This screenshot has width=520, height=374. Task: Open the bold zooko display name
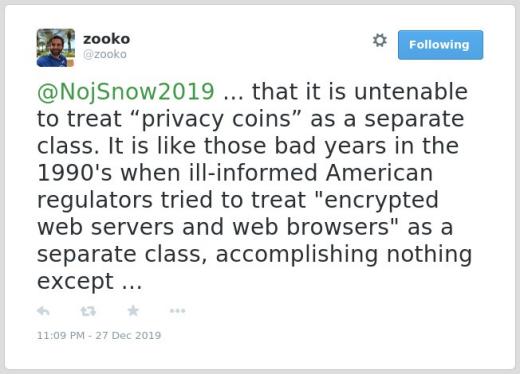[x=106, y=39]
